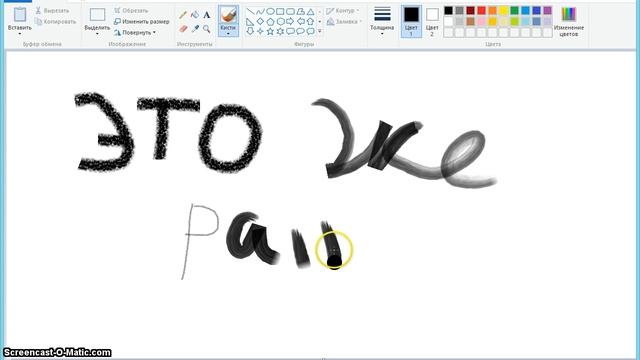This screenshot has height=360, width=640.
Task: Select the Fill with color bucket tool
Action: click(195, 15)
